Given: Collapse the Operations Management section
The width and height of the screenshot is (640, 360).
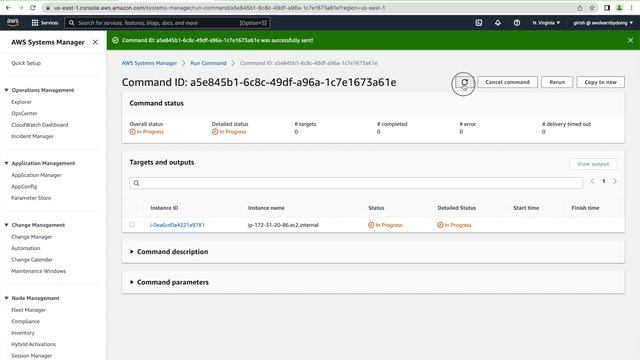Looking at the screenshot, I should point(7,90).
